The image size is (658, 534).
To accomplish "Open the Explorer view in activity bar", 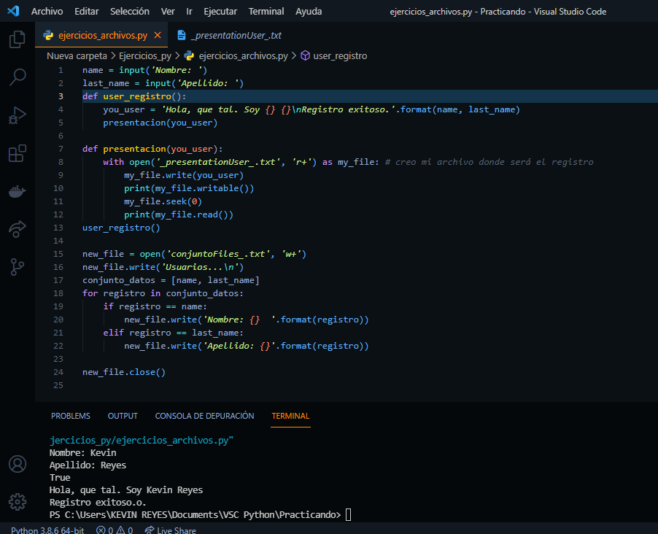I will pos(17,39).
